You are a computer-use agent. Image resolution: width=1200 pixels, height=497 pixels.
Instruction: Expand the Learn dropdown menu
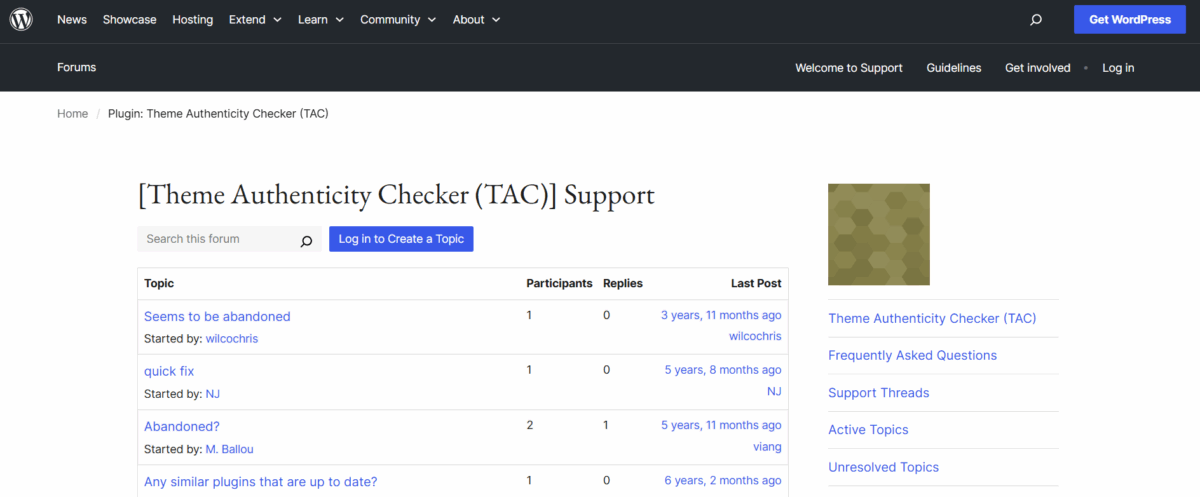(x=321, y=19)
